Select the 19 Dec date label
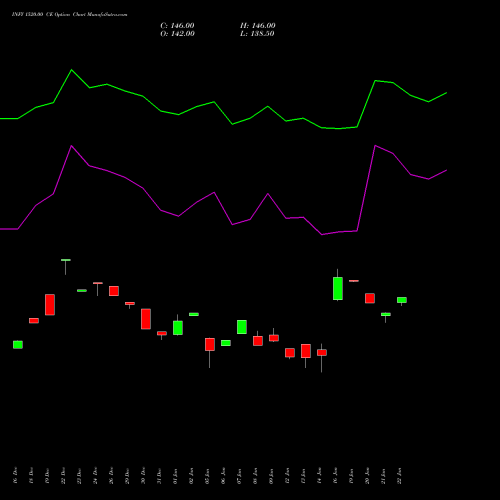This screenshot has height=500, width=500. [x=47, y=476]
